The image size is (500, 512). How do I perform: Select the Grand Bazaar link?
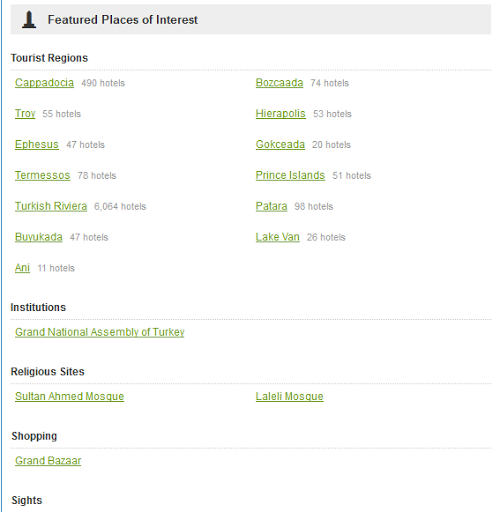[48, 461]
